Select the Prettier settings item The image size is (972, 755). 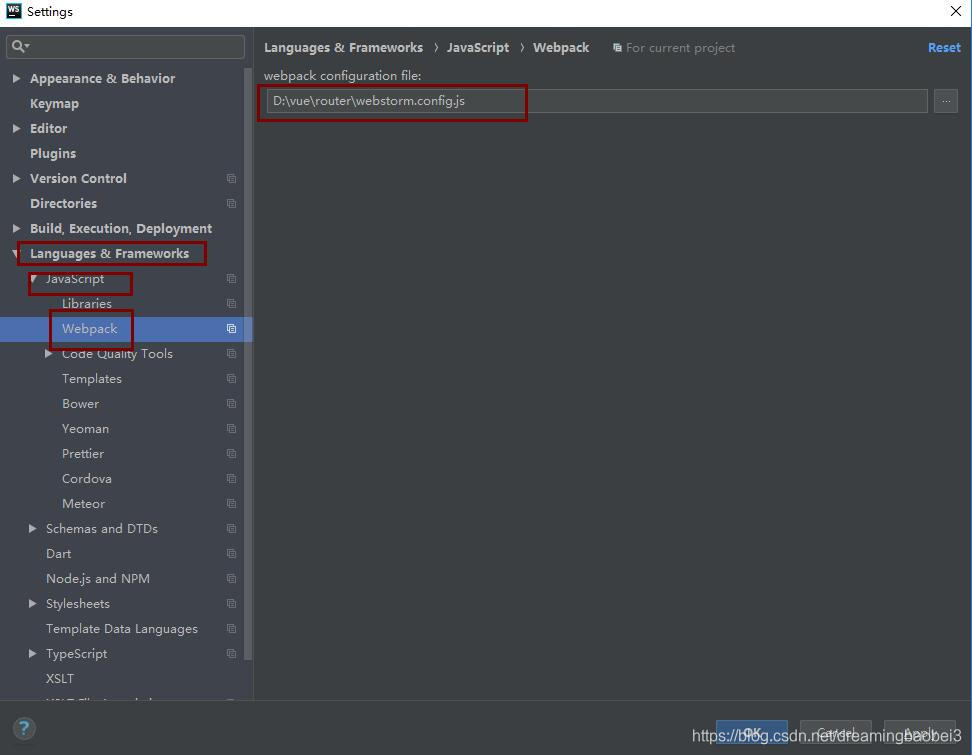point(83,454)
